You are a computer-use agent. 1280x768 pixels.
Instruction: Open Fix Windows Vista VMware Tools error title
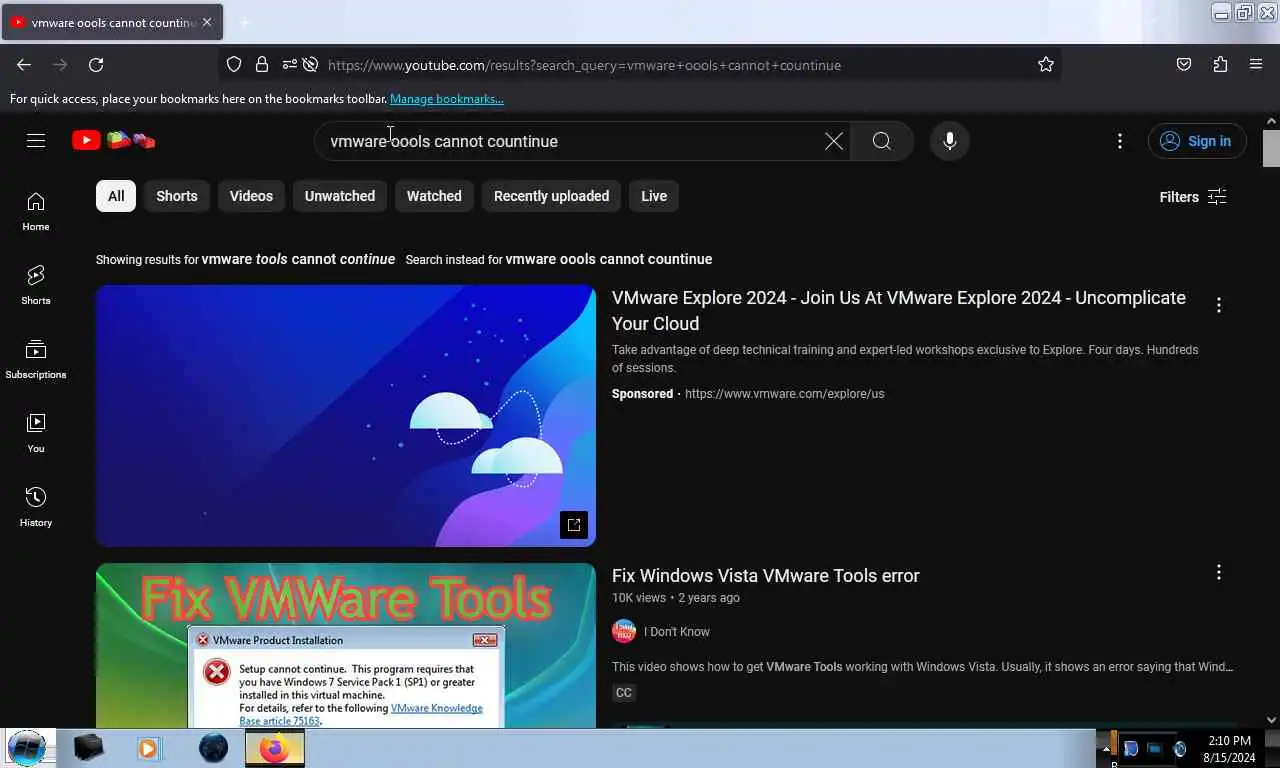[x=766, y=576]
